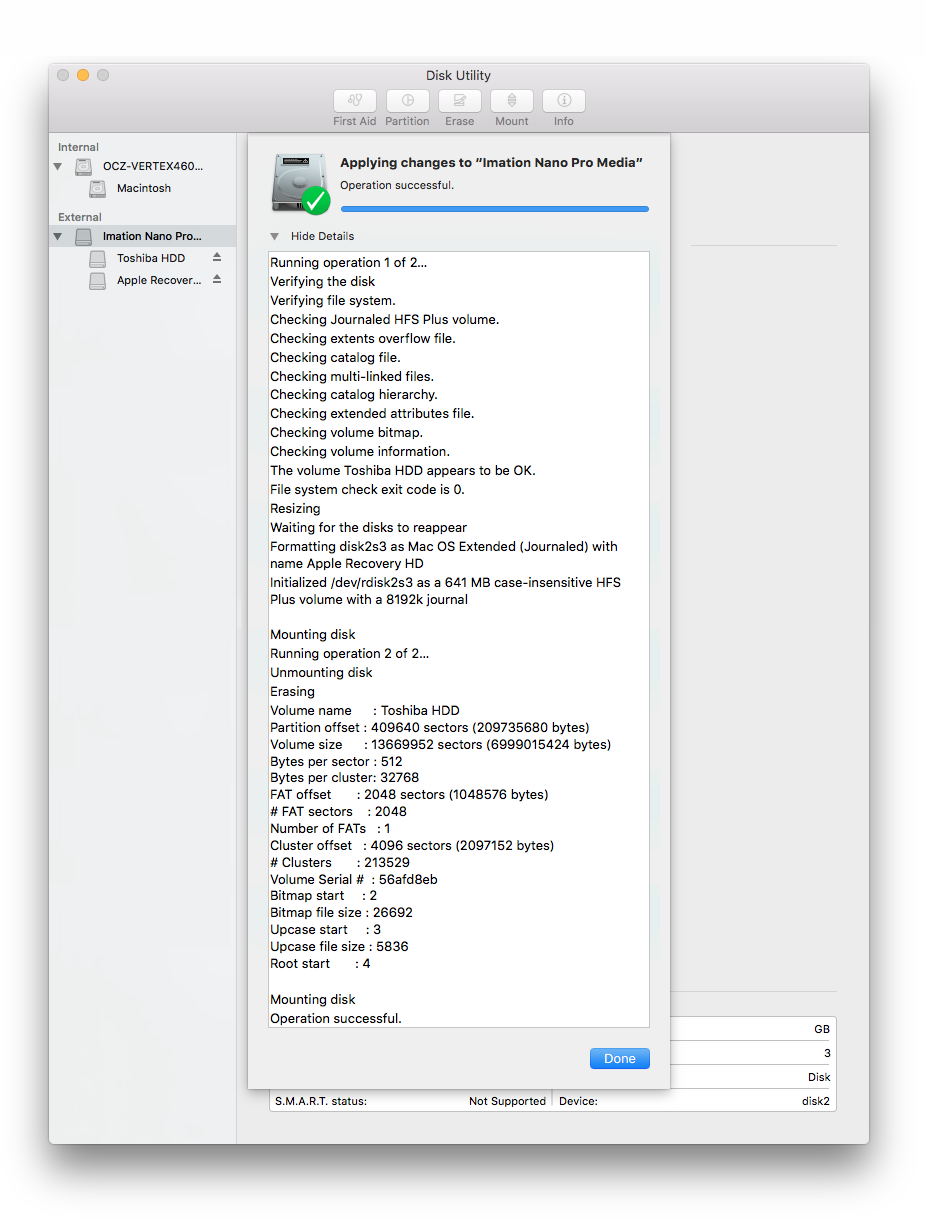Click "Number of FATs : 1" line
925x1229 pixels.
point(330,829)
